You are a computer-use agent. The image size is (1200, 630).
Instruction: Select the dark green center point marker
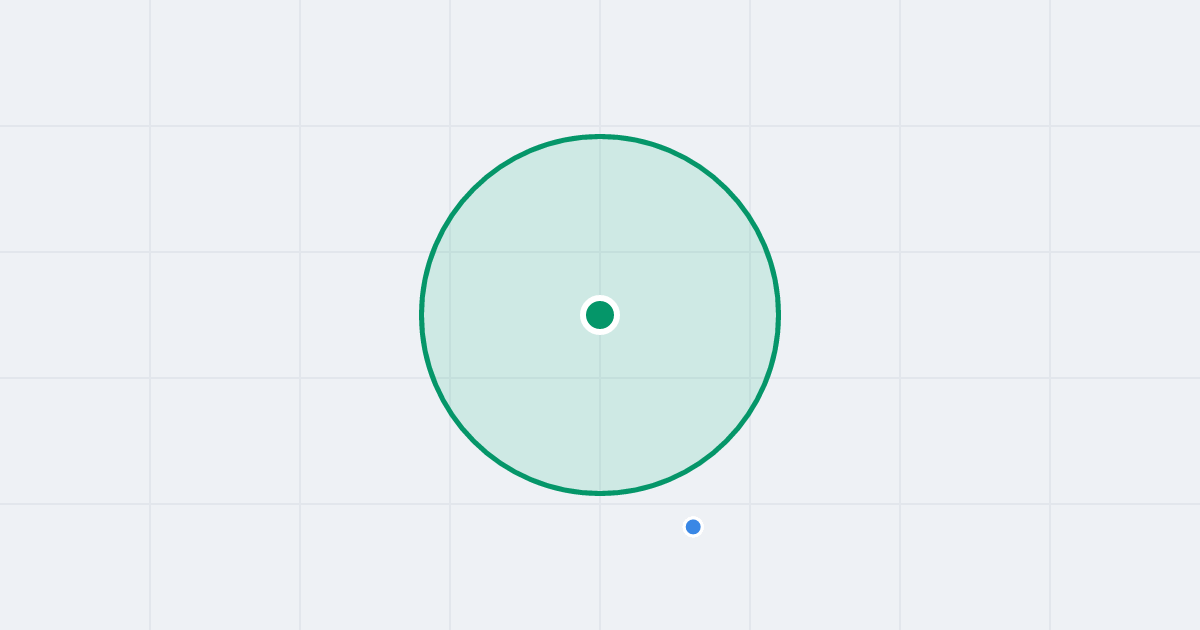[x=600, y=315]
